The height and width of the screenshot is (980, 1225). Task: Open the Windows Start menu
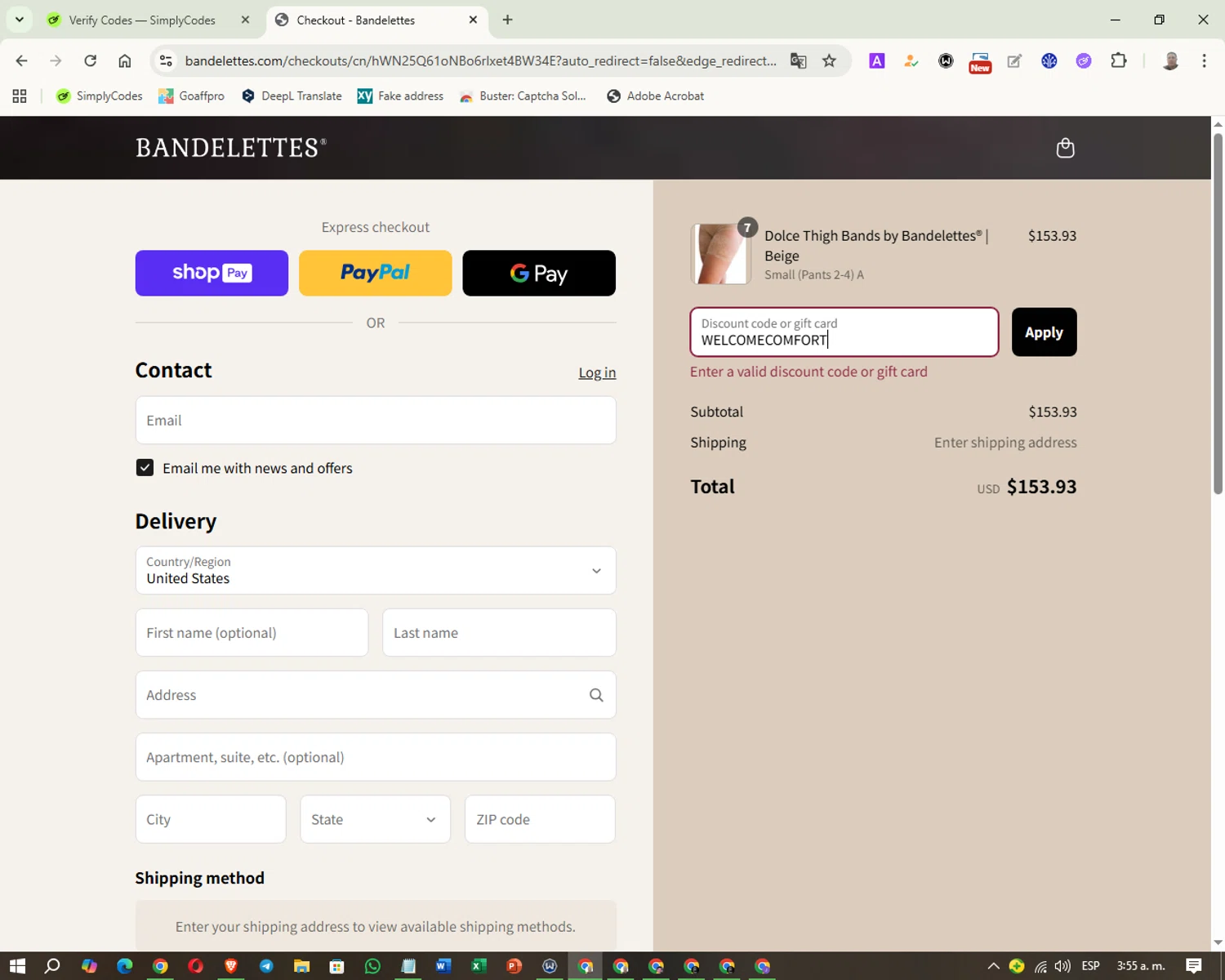(x=17, y=966)
